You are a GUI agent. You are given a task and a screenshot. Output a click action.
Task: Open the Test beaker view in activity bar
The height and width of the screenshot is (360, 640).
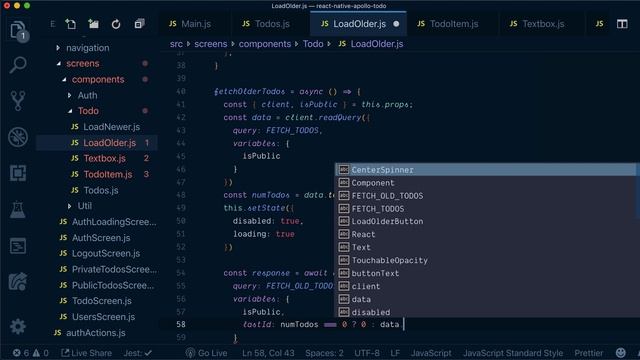(x=18, y=209)
